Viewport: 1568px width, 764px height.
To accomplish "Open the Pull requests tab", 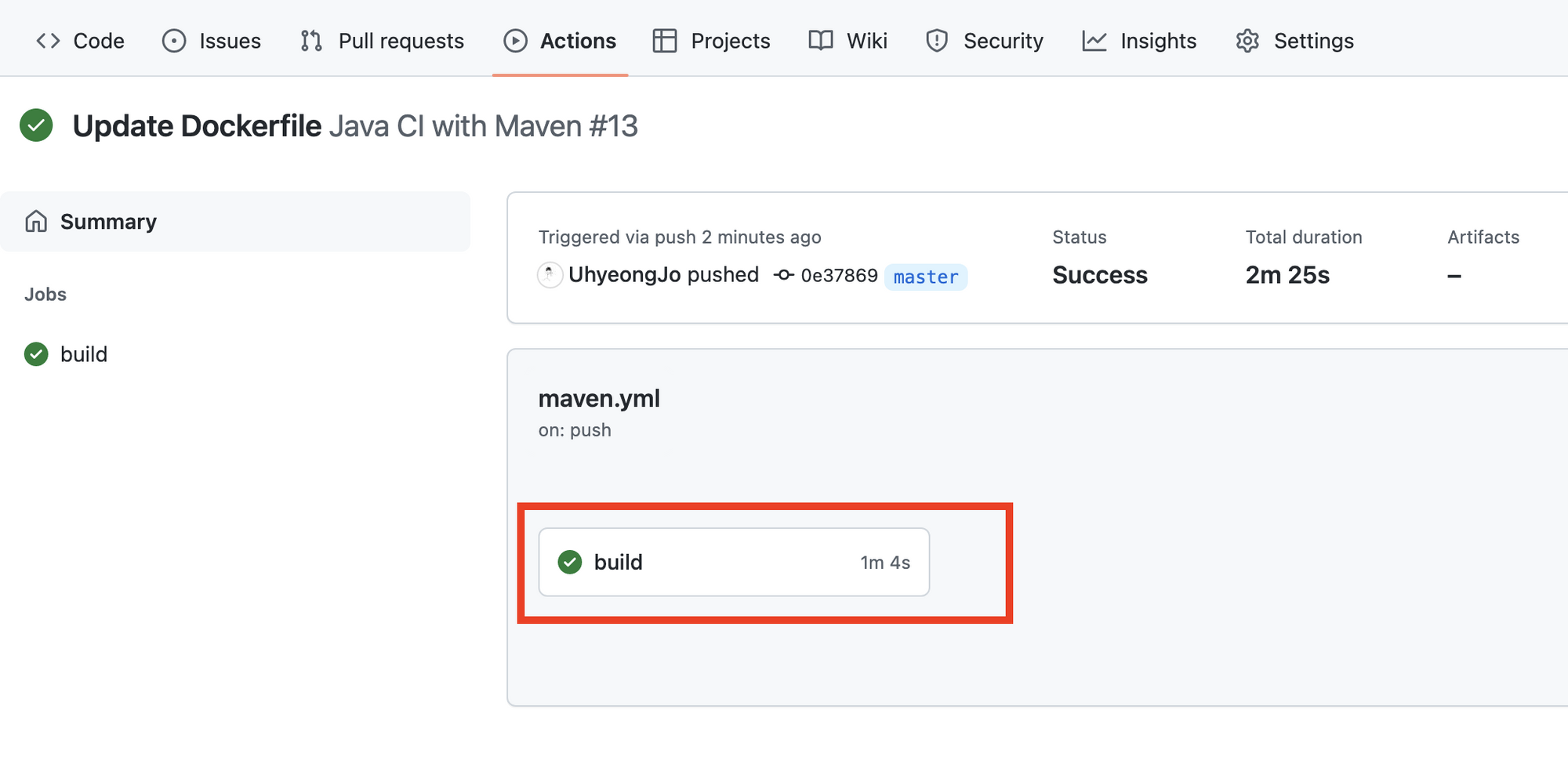I will (x=383, y=41).
